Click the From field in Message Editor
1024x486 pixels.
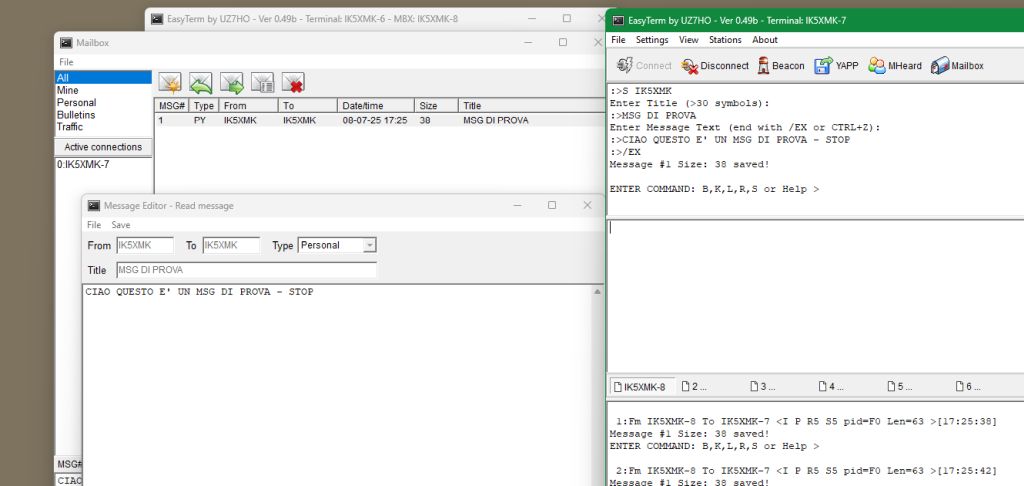[145, 246]
